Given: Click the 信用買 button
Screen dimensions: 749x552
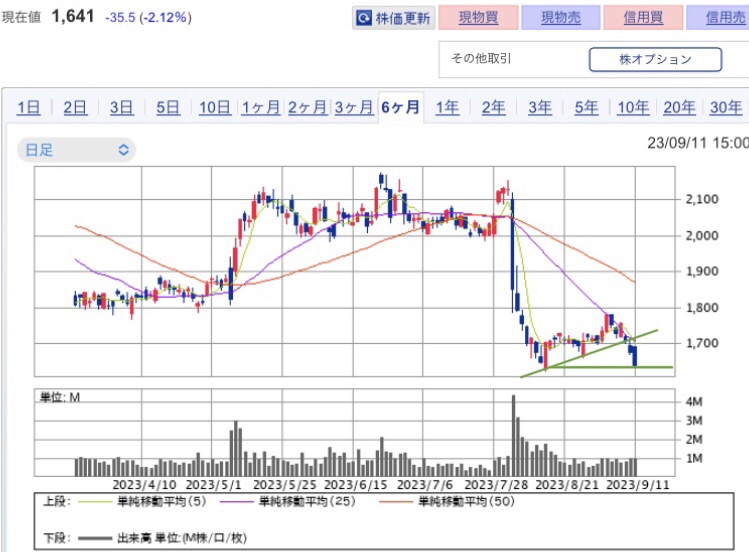Looking at the screenshot, I should coord(643,18).
